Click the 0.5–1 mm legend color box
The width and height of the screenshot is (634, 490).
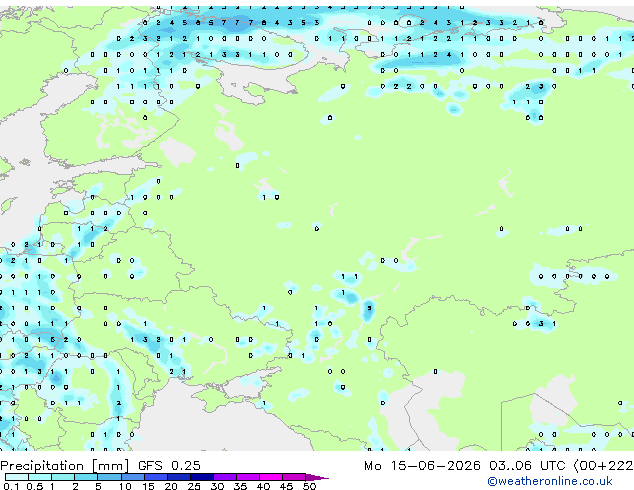point(40,477)
